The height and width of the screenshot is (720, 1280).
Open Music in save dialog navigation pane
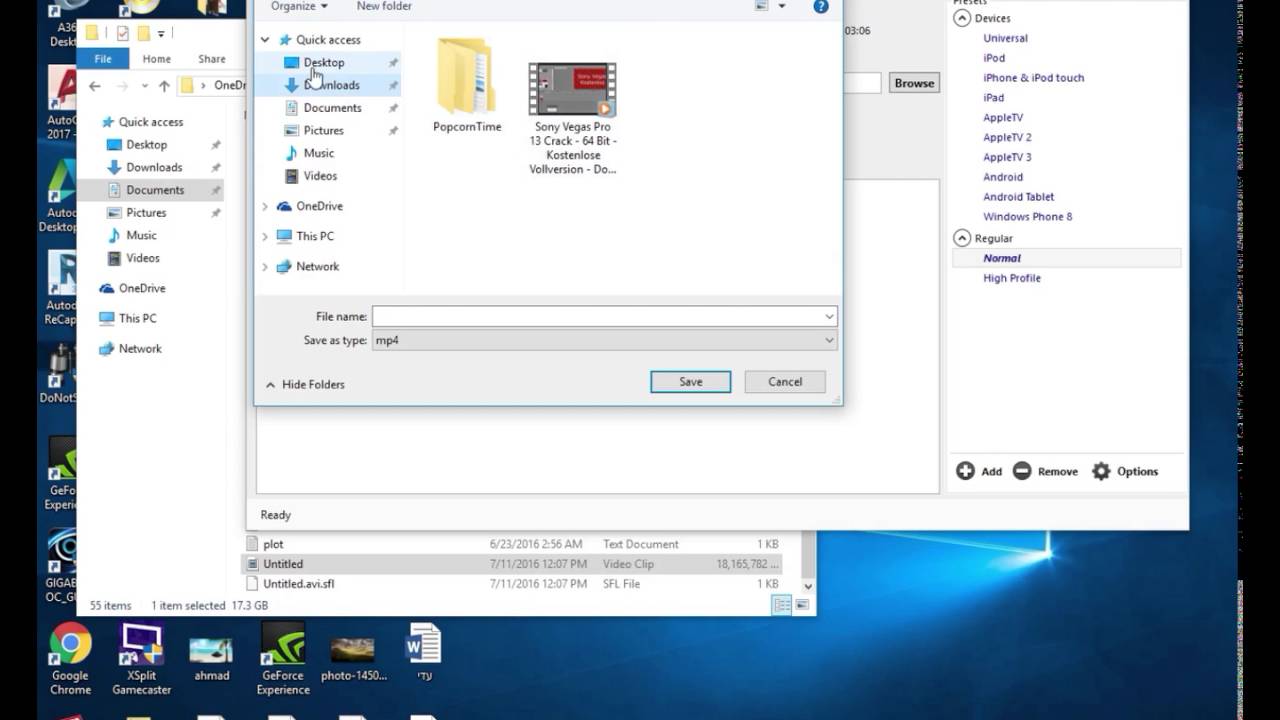pyautogui.click(x=319, y=153)
